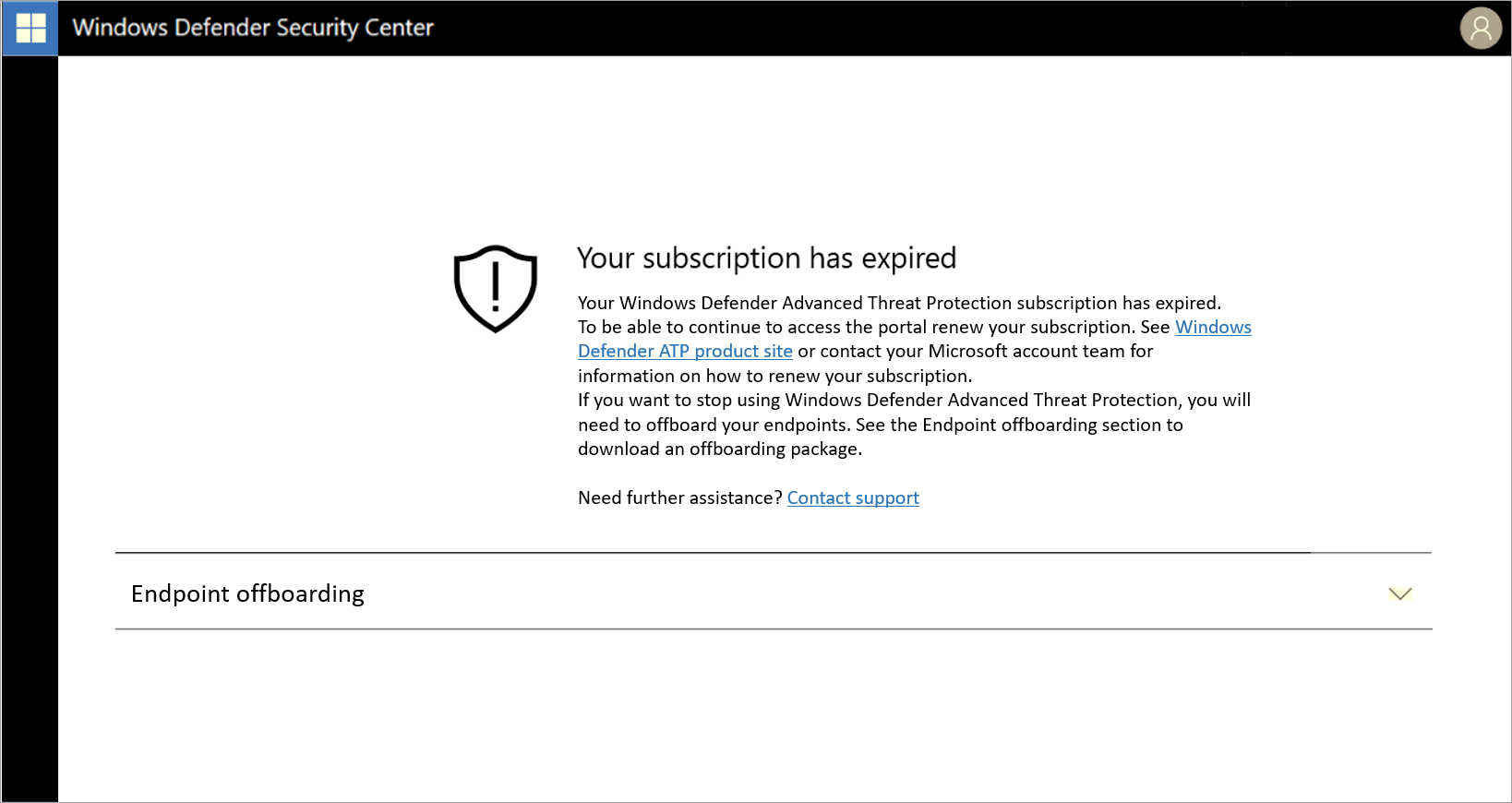This screenshot has height=803, width=1512.
Task: Click the line starting To be able to continue
Action: tap(872, 328)
